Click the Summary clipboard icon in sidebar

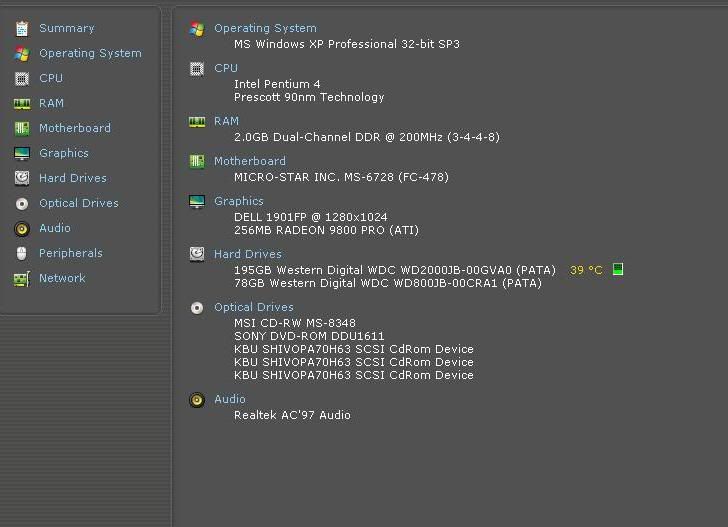click(x=21, y=28)
